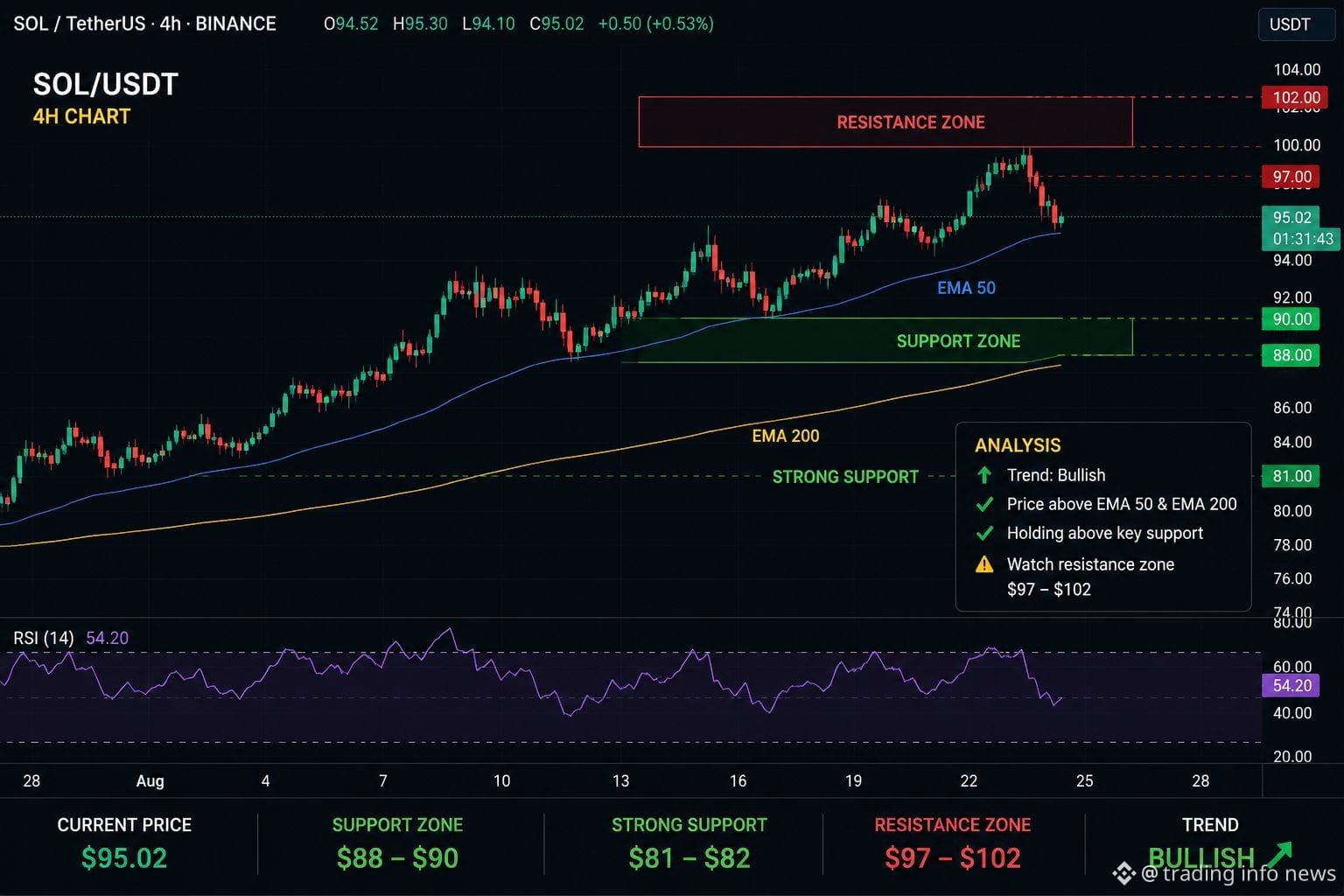Click the BINANCE exchange label in the header
The width and height of the screenshot is (1344, 896).
tap(235, 24)
